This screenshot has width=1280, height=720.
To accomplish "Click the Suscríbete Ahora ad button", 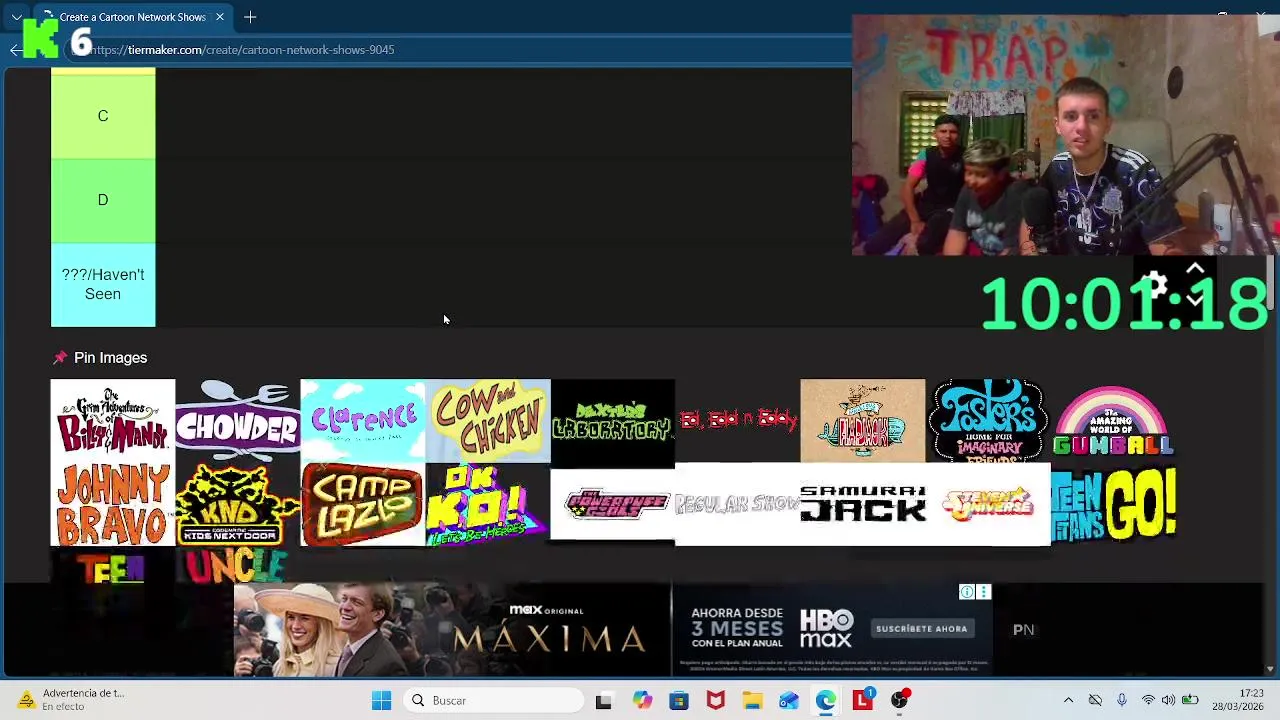I will (921, 629).
